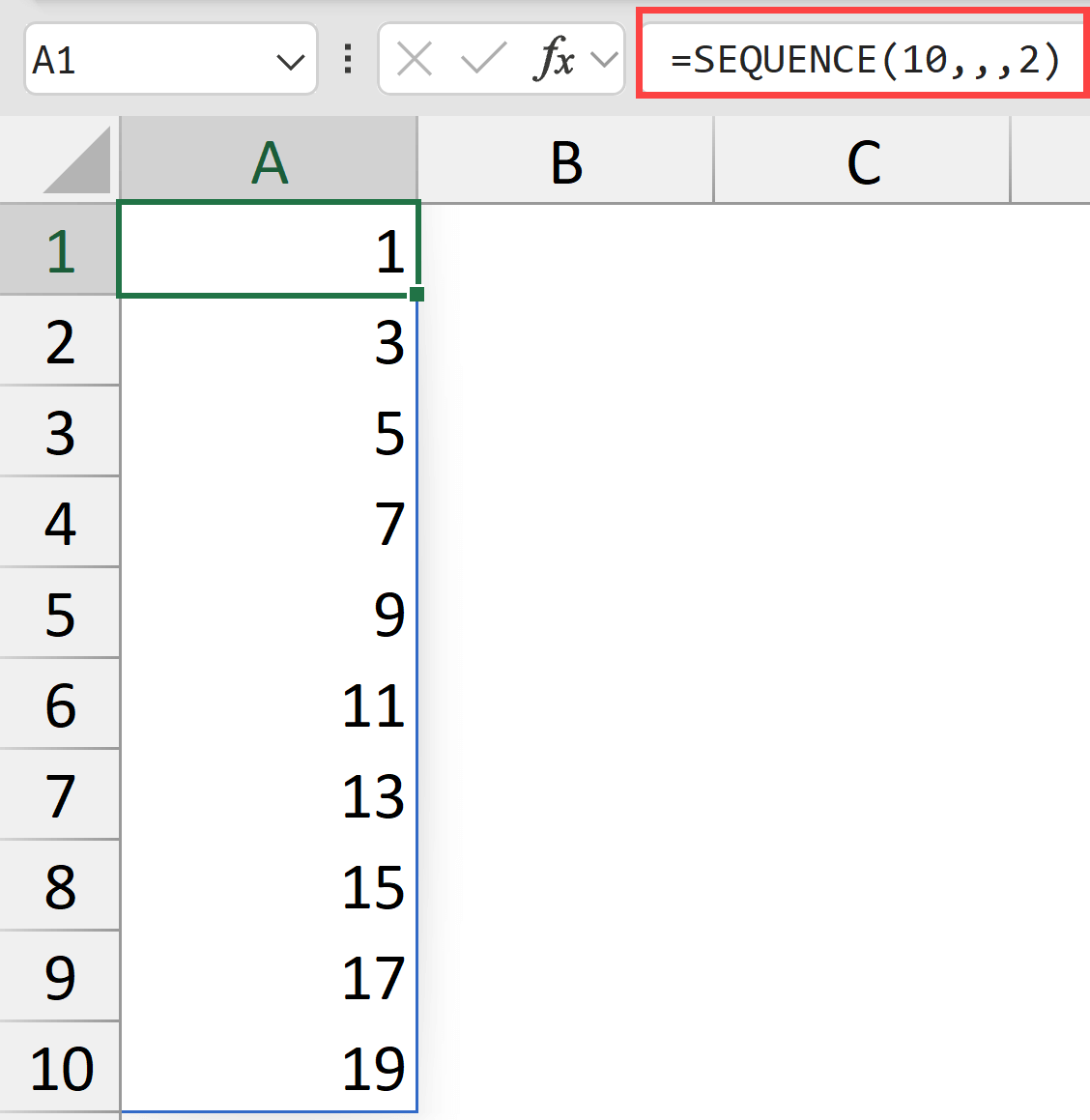The height and width of the screenshot is (1120, 1090).
Task: Click cell A2 containing 3
Action: tap(269, 341)
